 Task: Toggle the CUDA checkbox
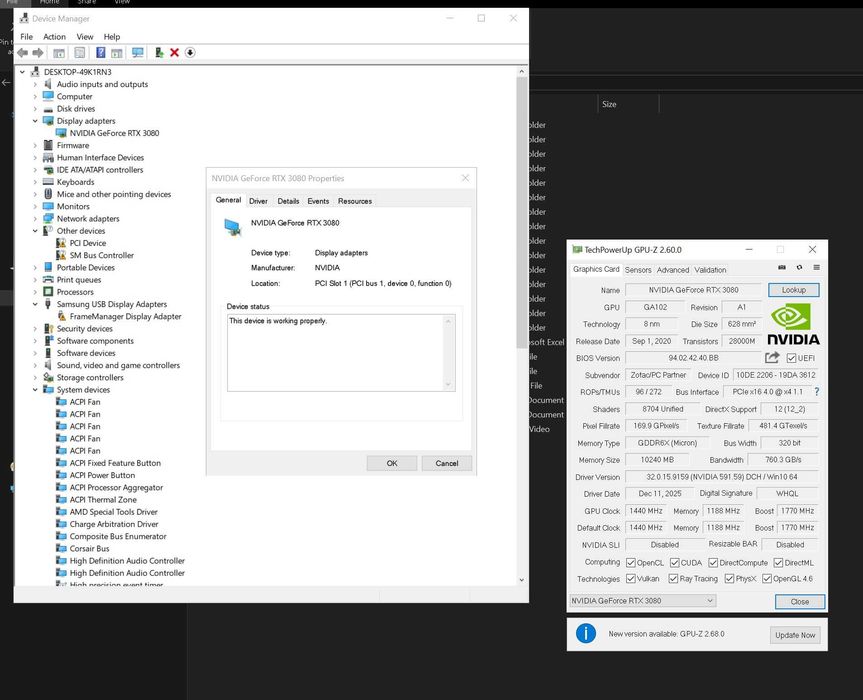[675, 562]
